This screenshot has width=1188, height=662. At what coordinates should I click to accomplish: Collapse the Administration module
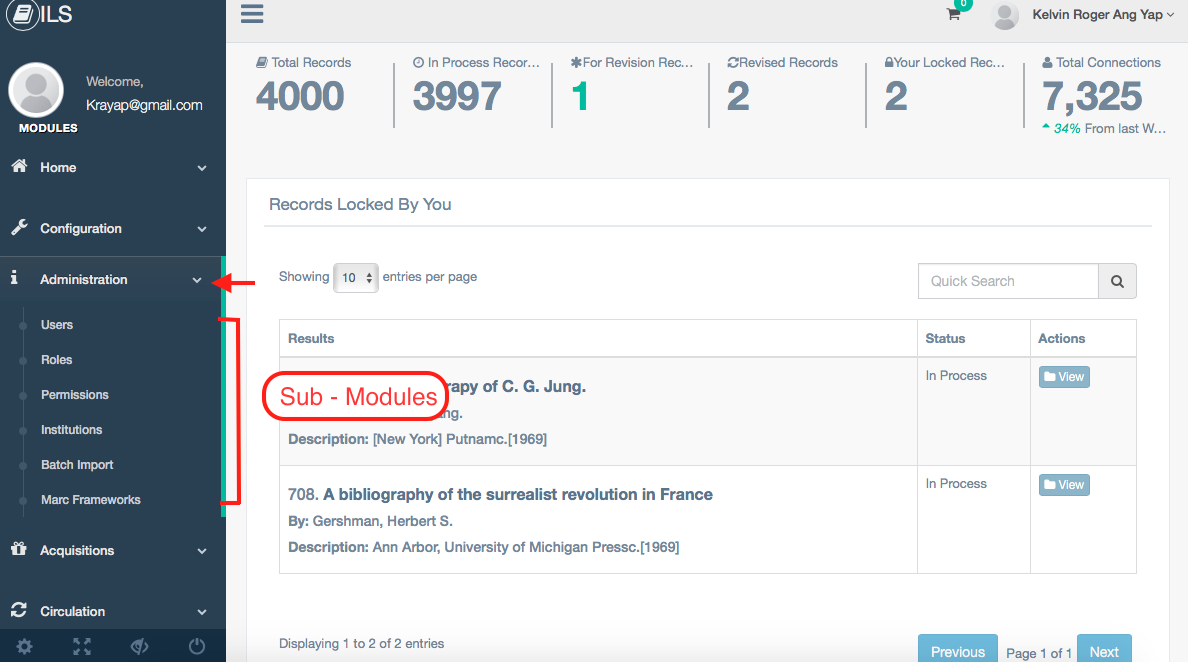point(111,279)
